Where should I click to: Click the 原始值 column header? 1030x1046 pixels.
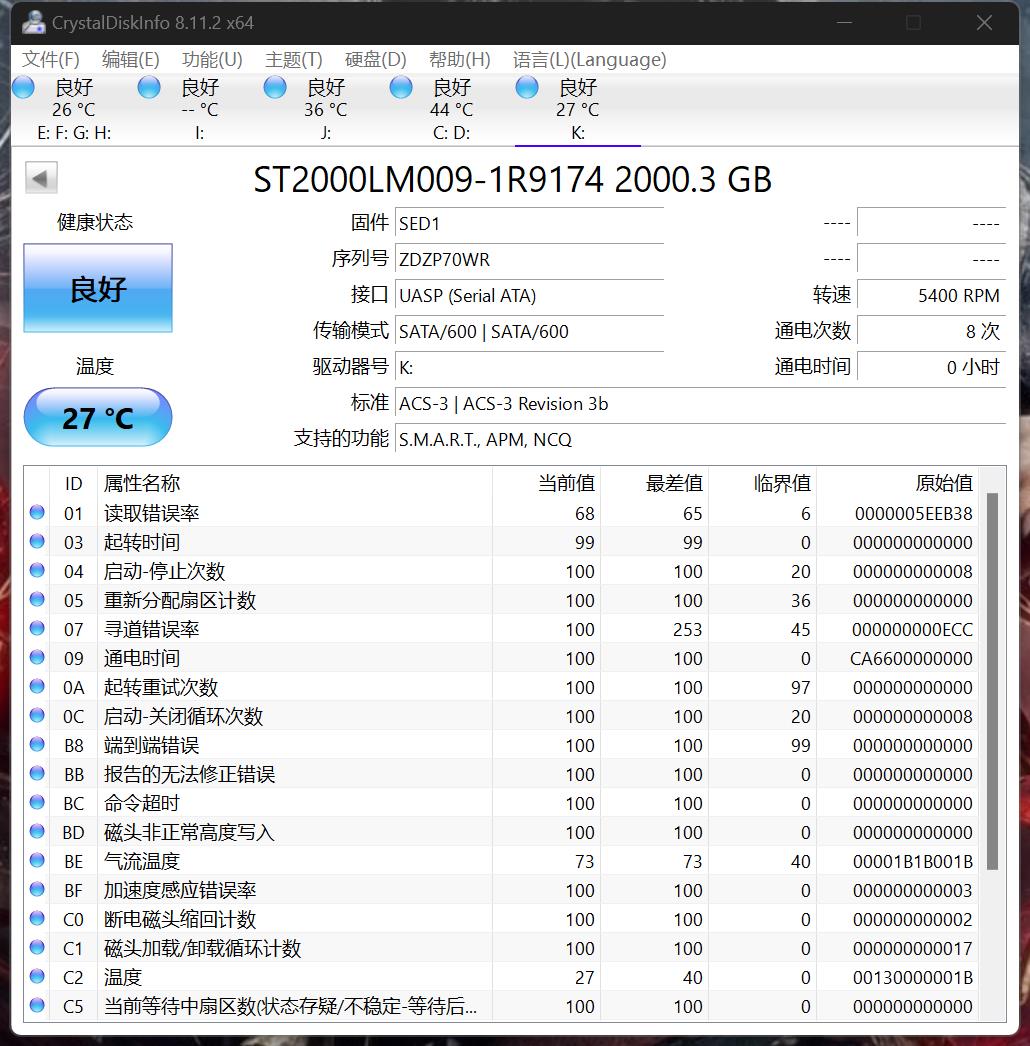897,483
